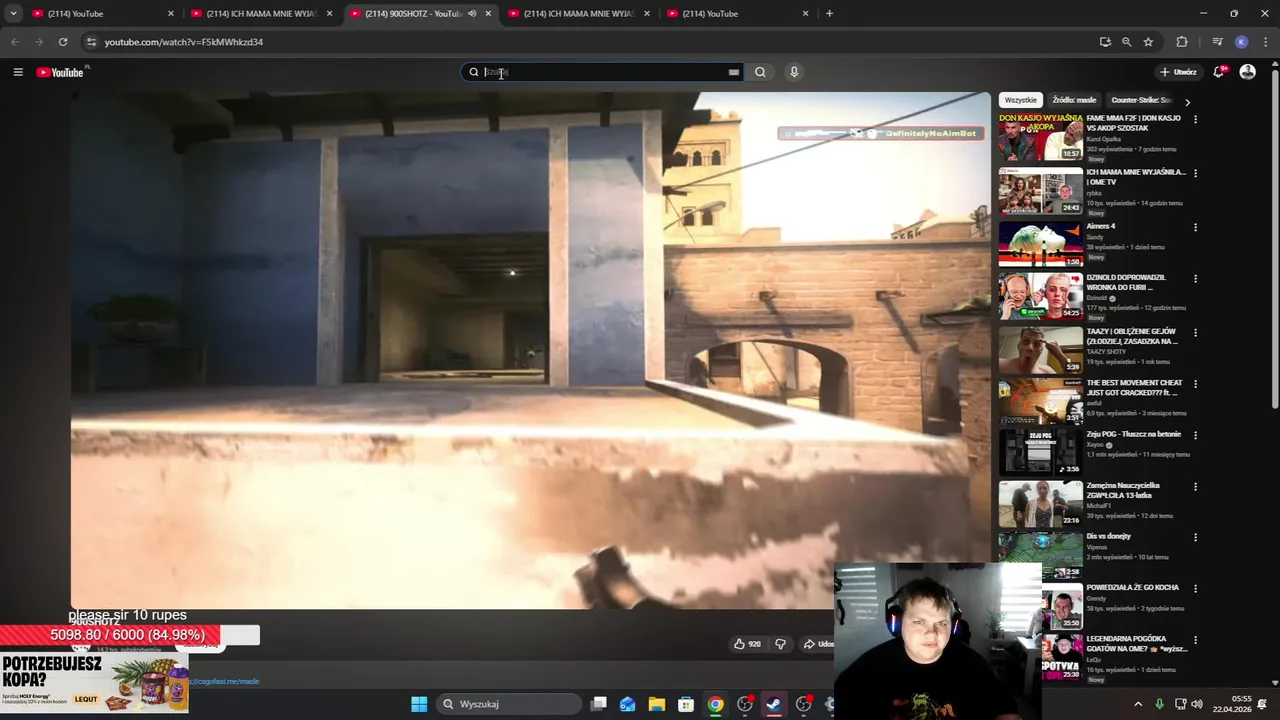Open options for FAME MMA F2F video

1195,119
